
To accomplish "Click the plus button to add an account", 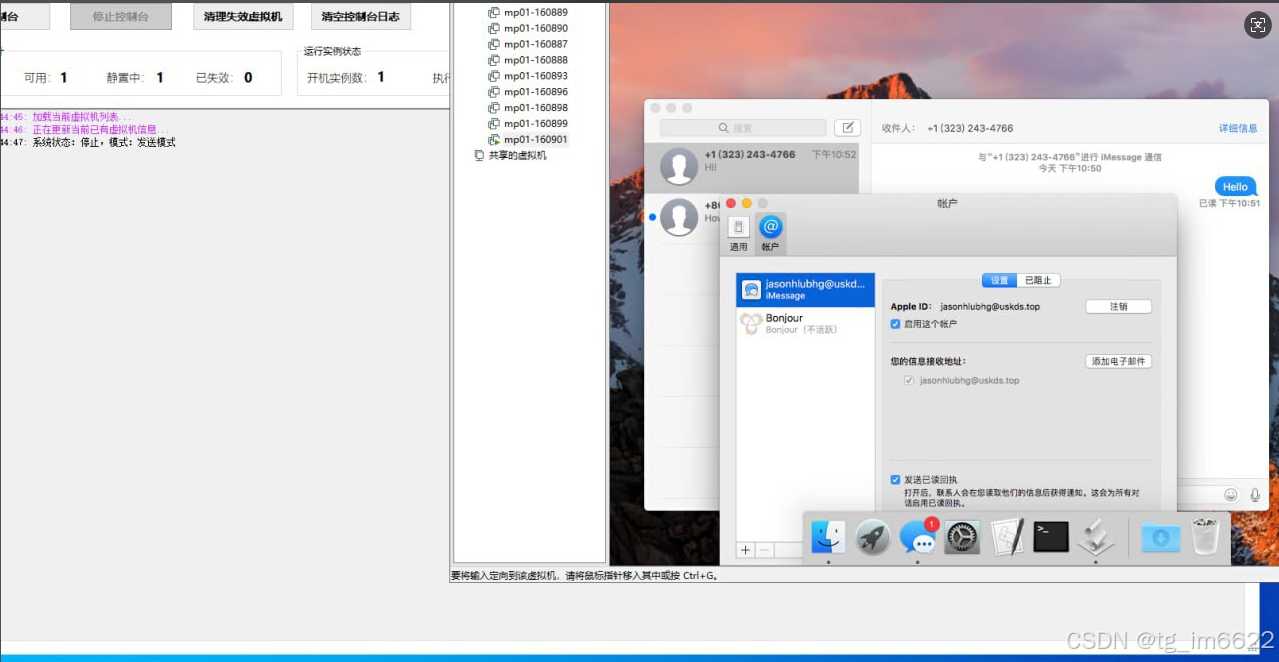I will (745, 550).
